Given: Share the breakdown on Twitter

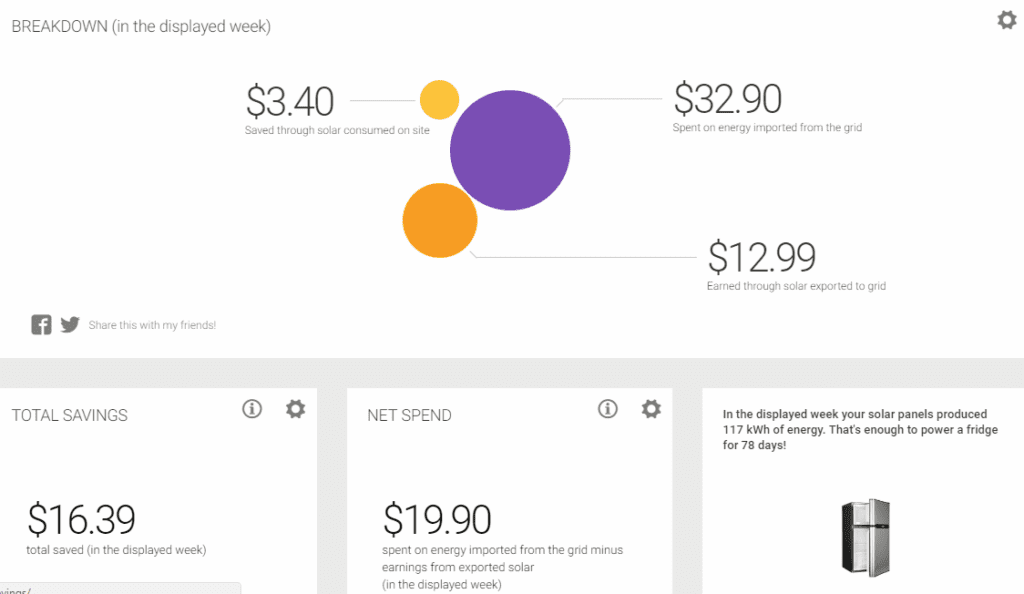Looking at the screenshot, I should point(70,324).
